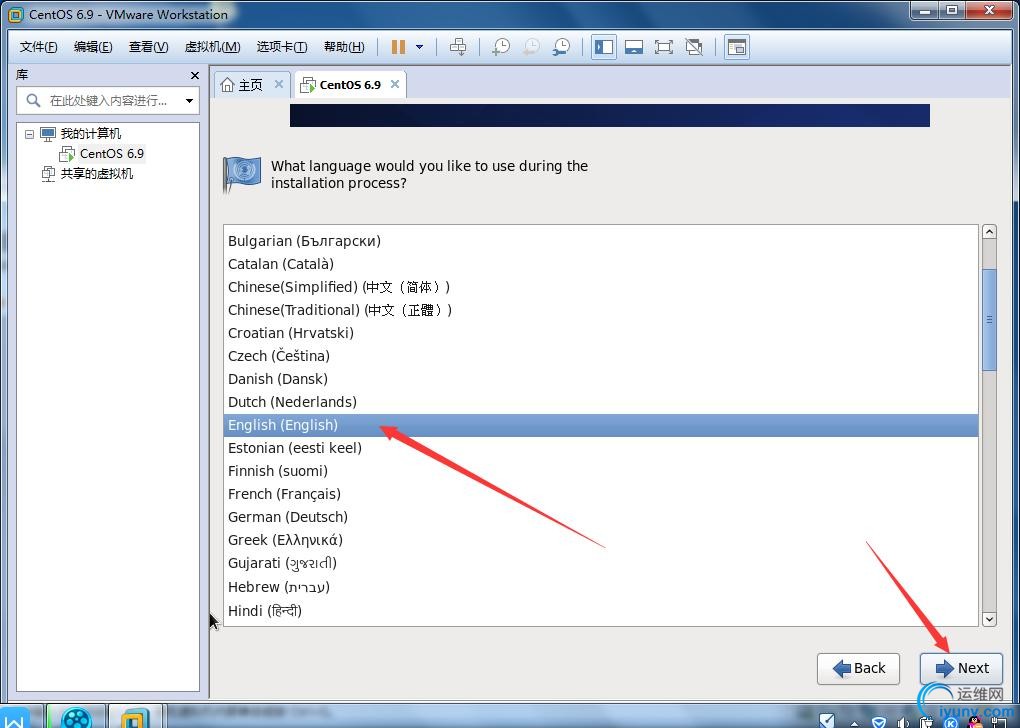Switch to the CentOS 6.9 tab
This screenshot has width=1020, height=728.
coord(350,85)
